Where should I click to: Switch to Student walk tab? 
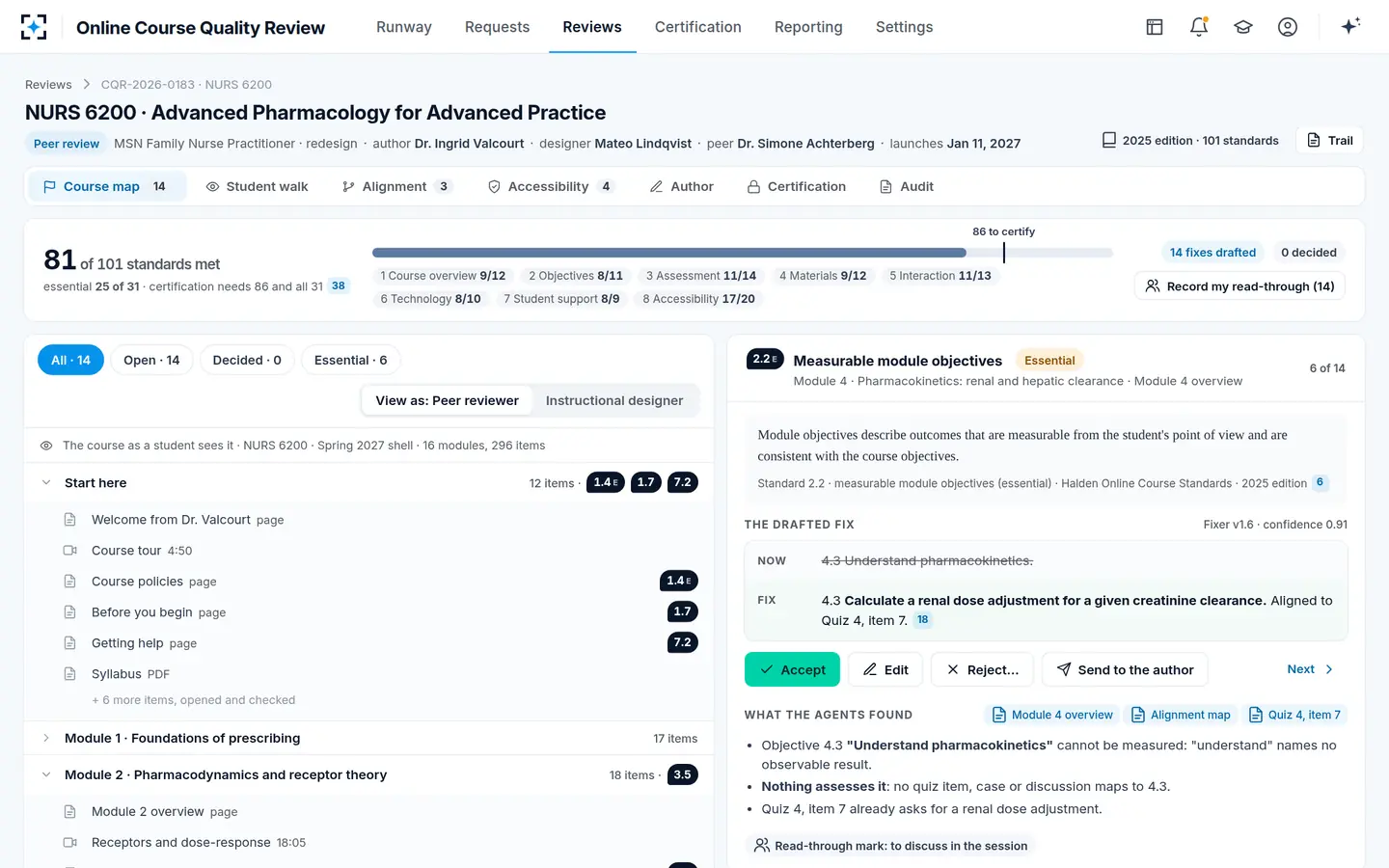[x=257, y=186]
